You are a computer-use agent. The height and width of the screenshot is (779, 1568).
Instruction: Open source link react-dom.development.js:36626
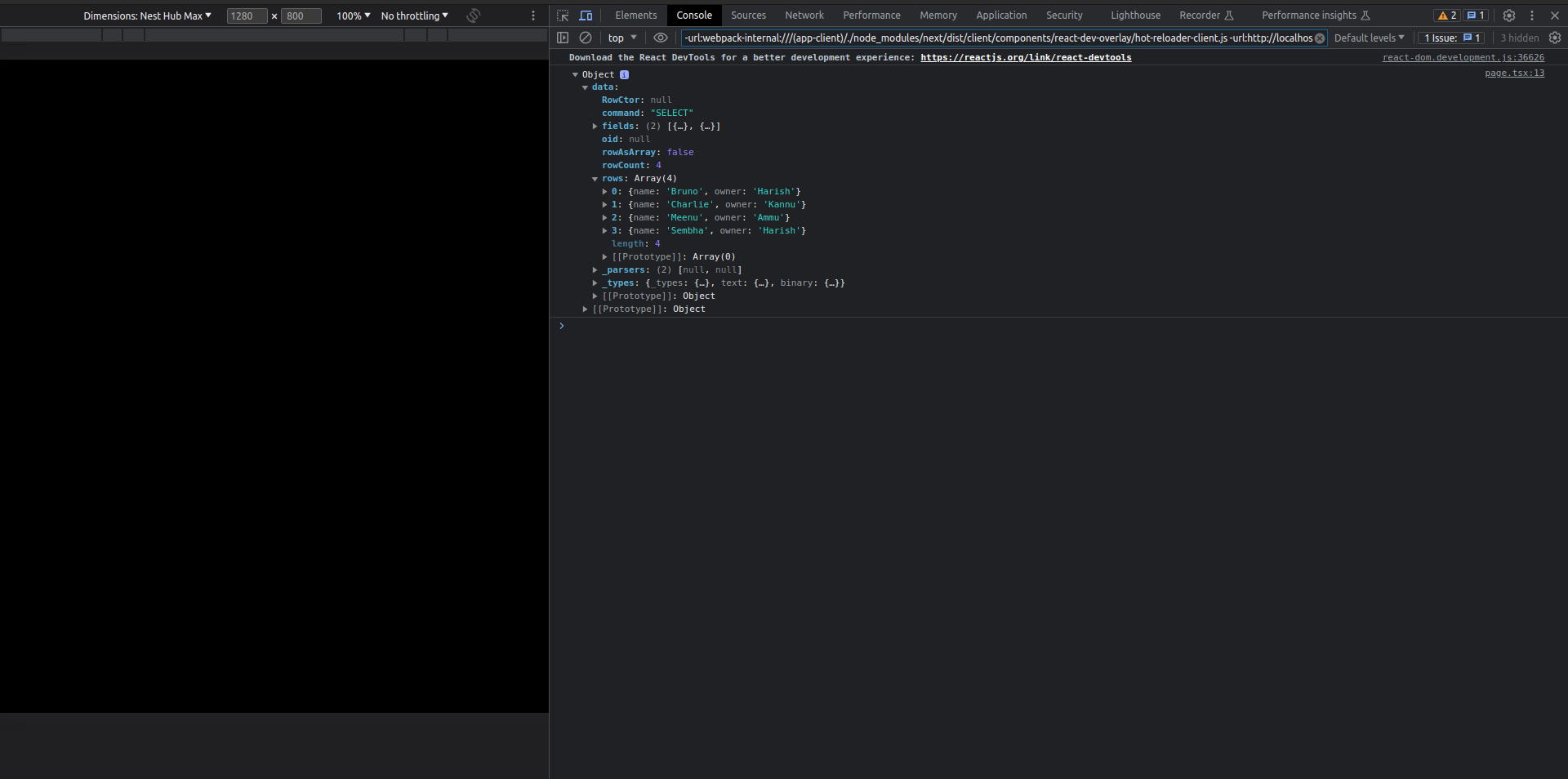click(1463, 58)
